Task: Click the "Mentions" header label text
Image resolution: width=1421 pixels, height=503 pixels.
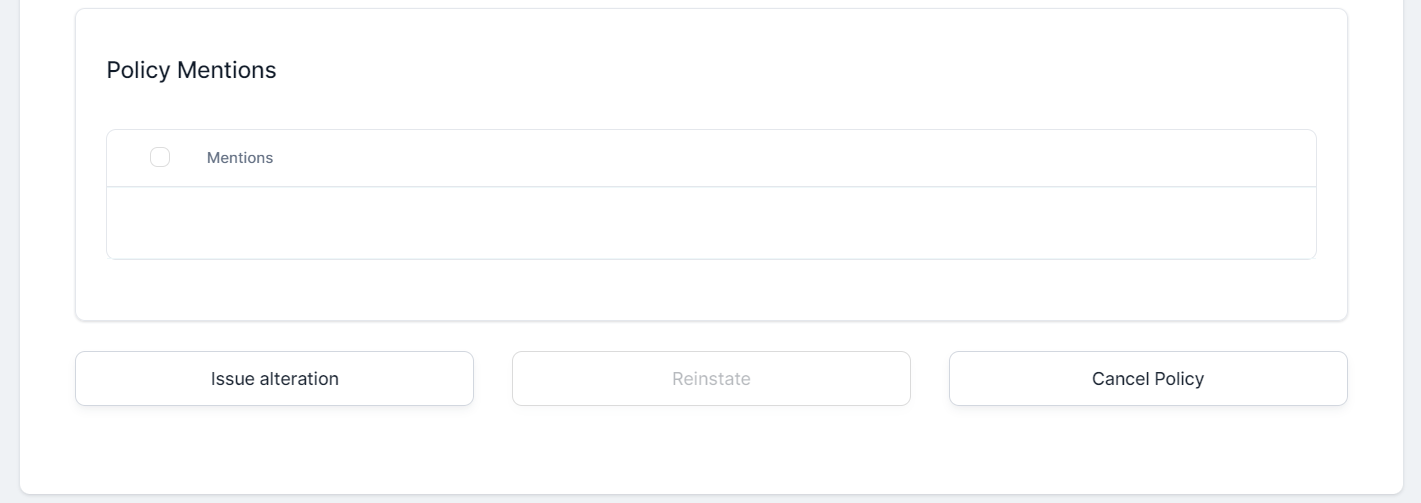Action: point(240,158)
